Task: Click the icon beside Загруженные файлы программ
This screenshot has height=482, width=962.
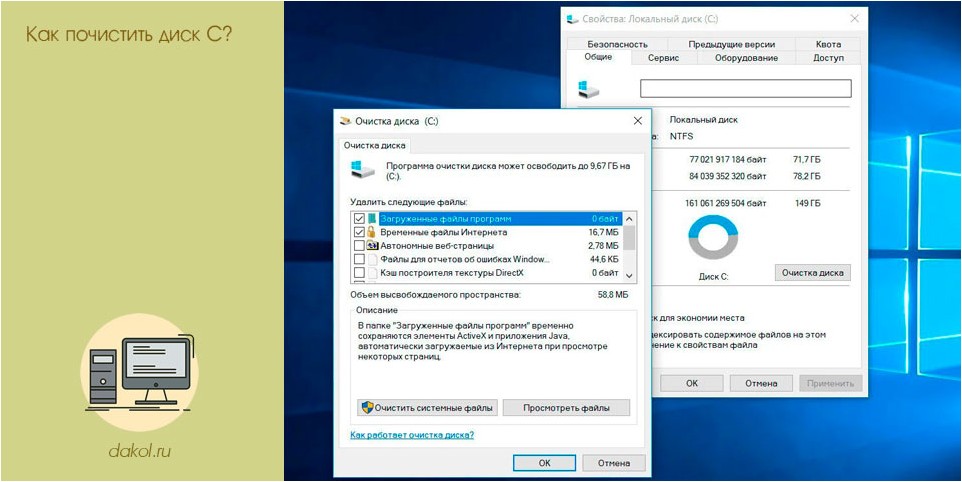Action: click(x=371, y=219)
